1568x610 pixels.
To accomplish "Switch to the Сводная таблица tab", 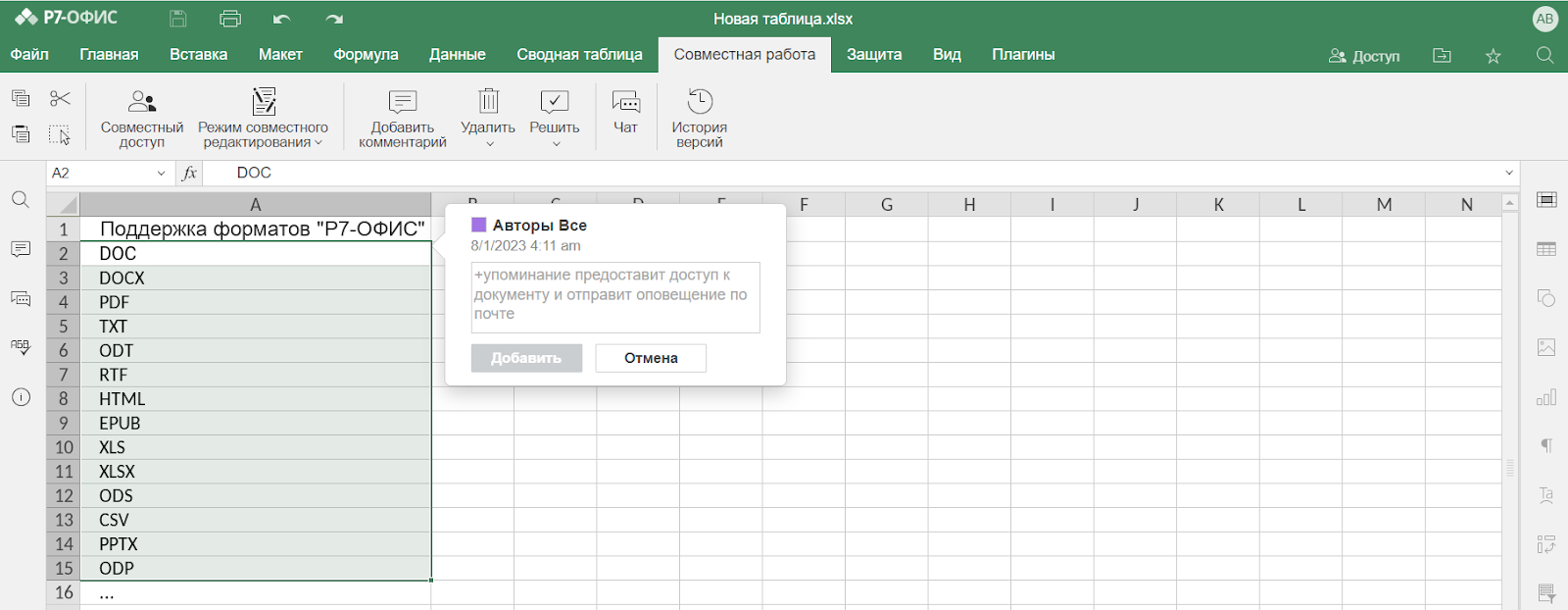I will 579,55.
